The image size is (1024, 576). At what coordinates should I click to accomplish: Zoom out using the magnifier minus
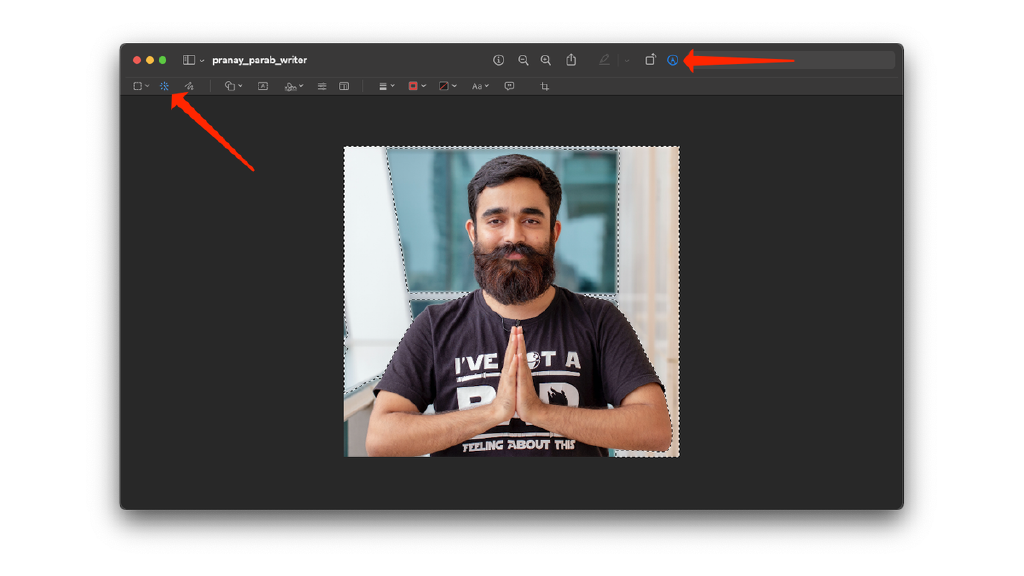tap(523, 60)
